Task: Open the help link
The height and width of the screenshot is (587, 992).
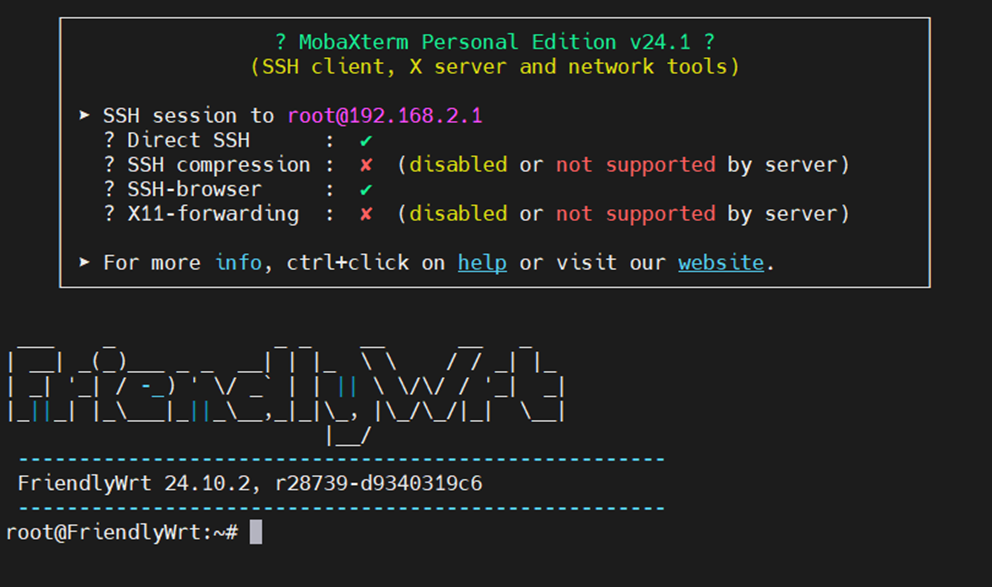Action: [482, 263]
